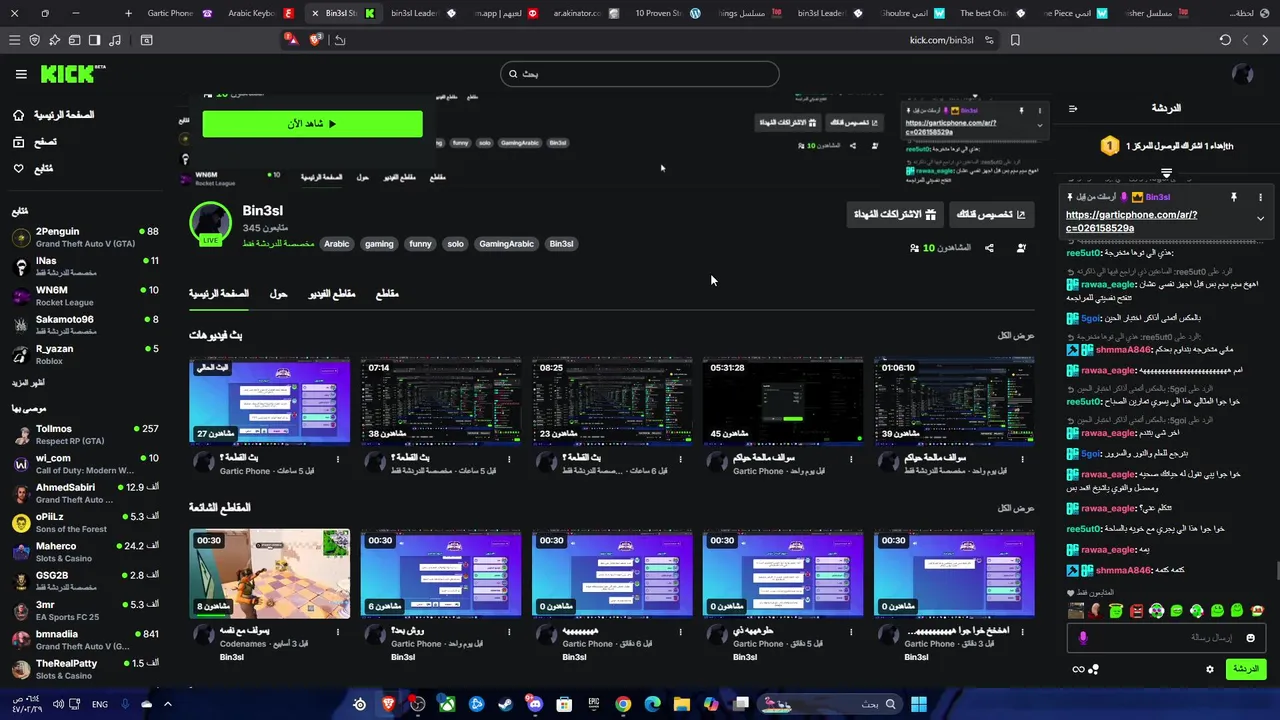The width and height of the screenshot is (1280, 720).
Task: Click the purple microphone in chat input
Action: [x=1083, y=638]
